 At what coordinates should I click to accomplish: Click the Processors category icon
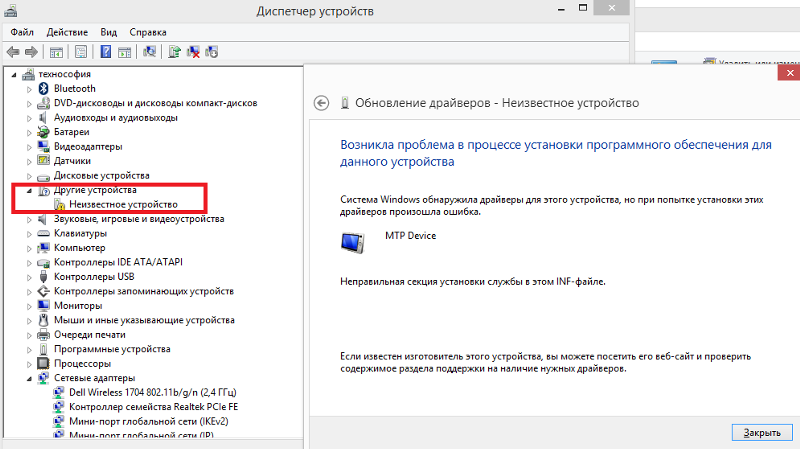point(43,364)
